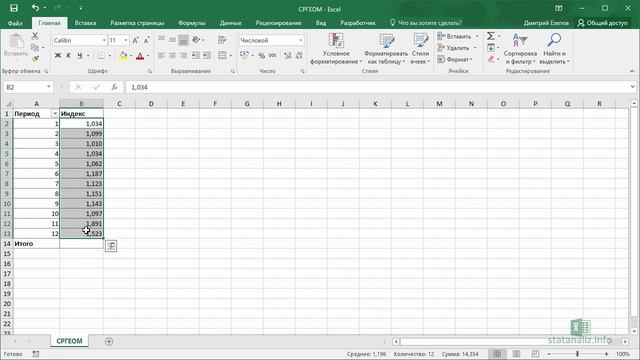Apply a thousands separator format (000)

(273, 56)
